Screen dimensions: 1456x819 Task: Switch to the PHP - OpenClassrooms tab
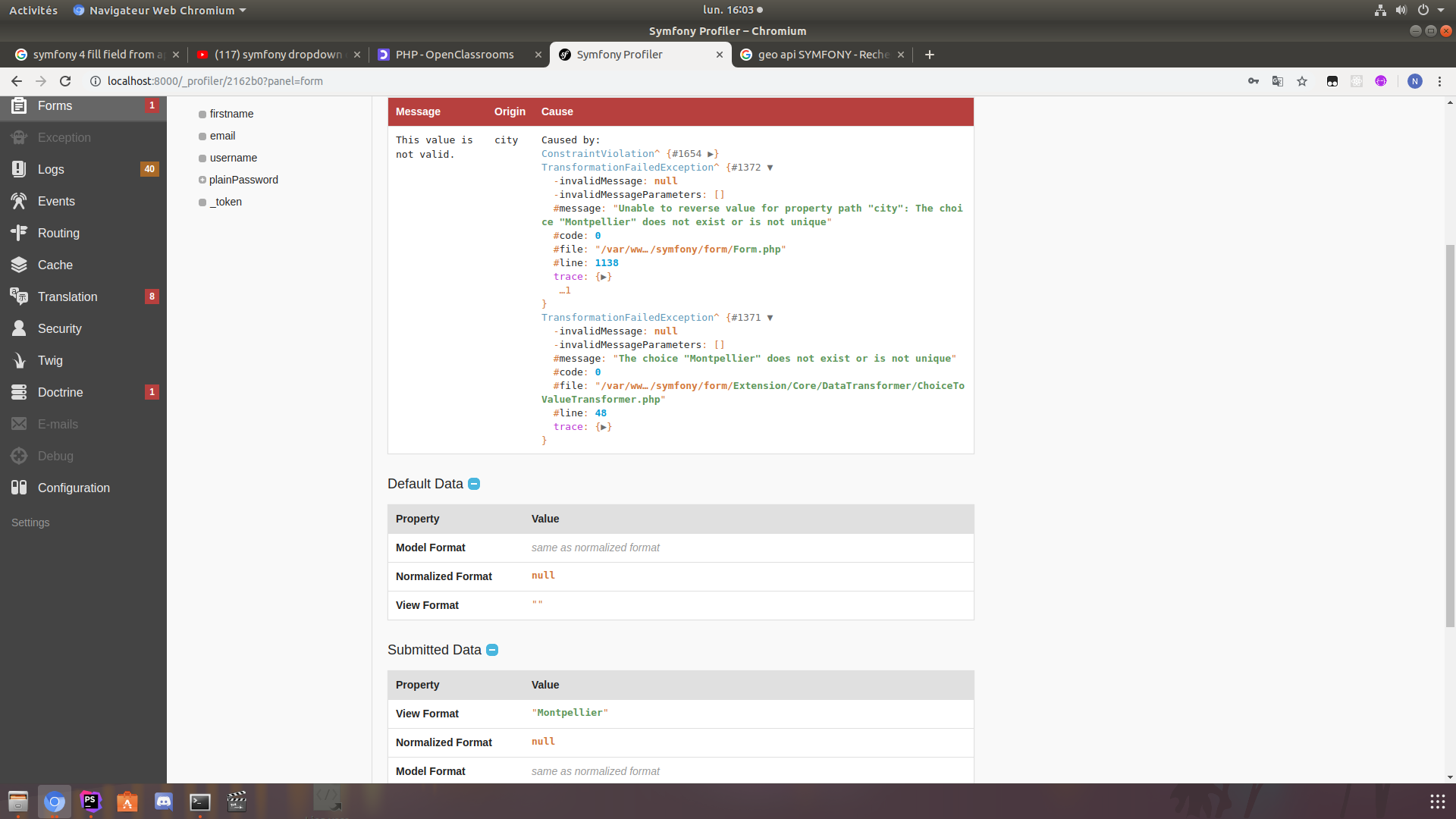click(x=455, y=55)
